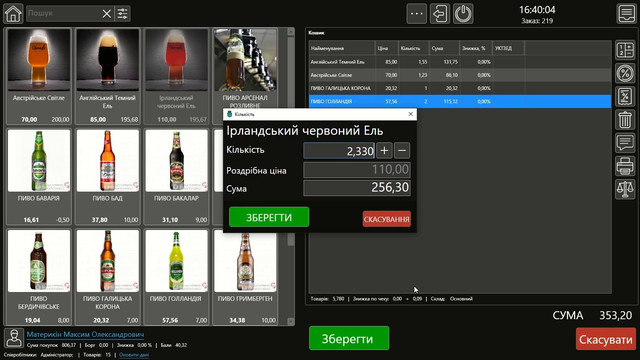This screenshot has width=640, height=360.
Task: Click the logout arrow icon
Action: pos(440,14)
